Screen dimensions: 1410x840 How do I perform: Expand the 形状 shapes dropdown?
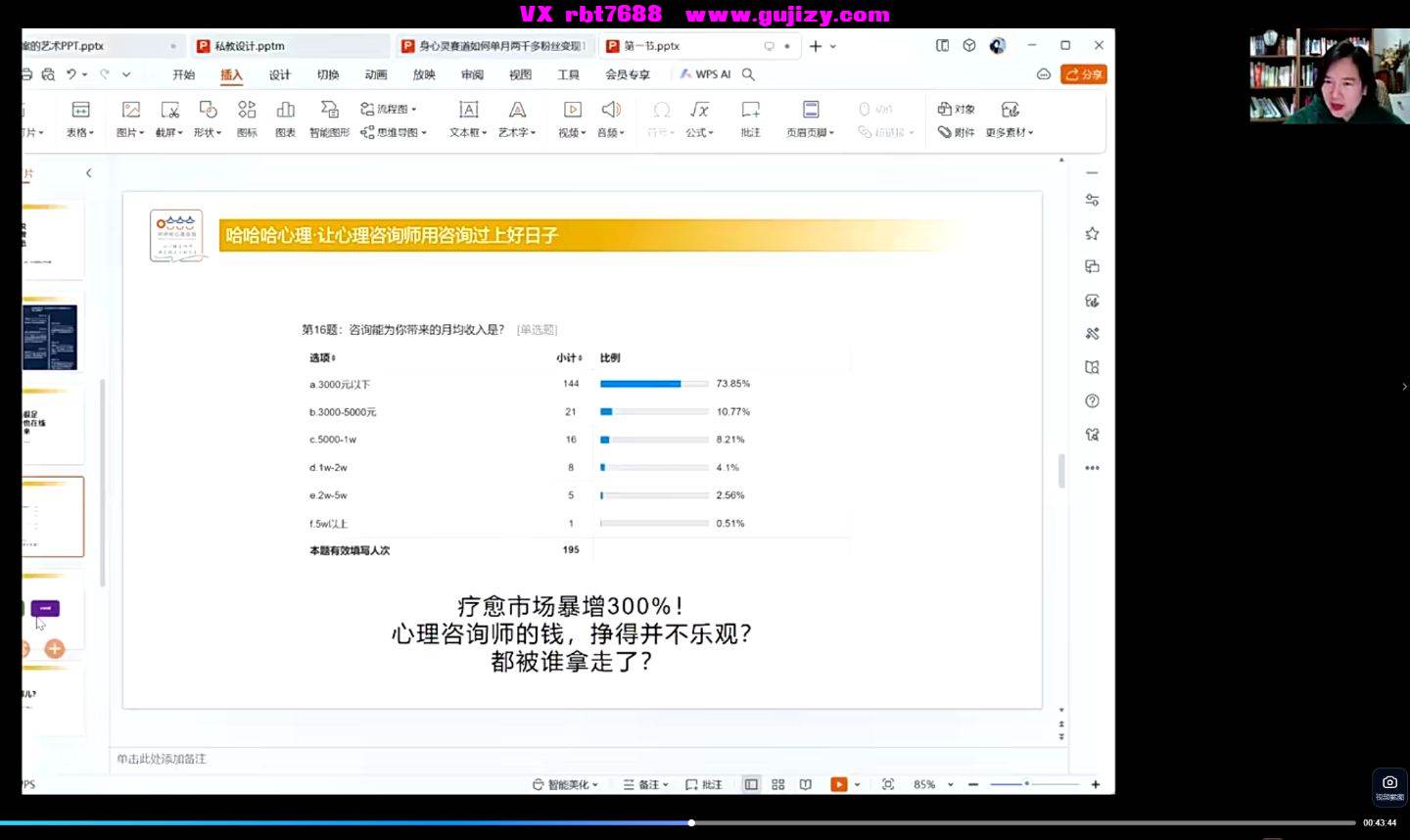pos(208,132)
